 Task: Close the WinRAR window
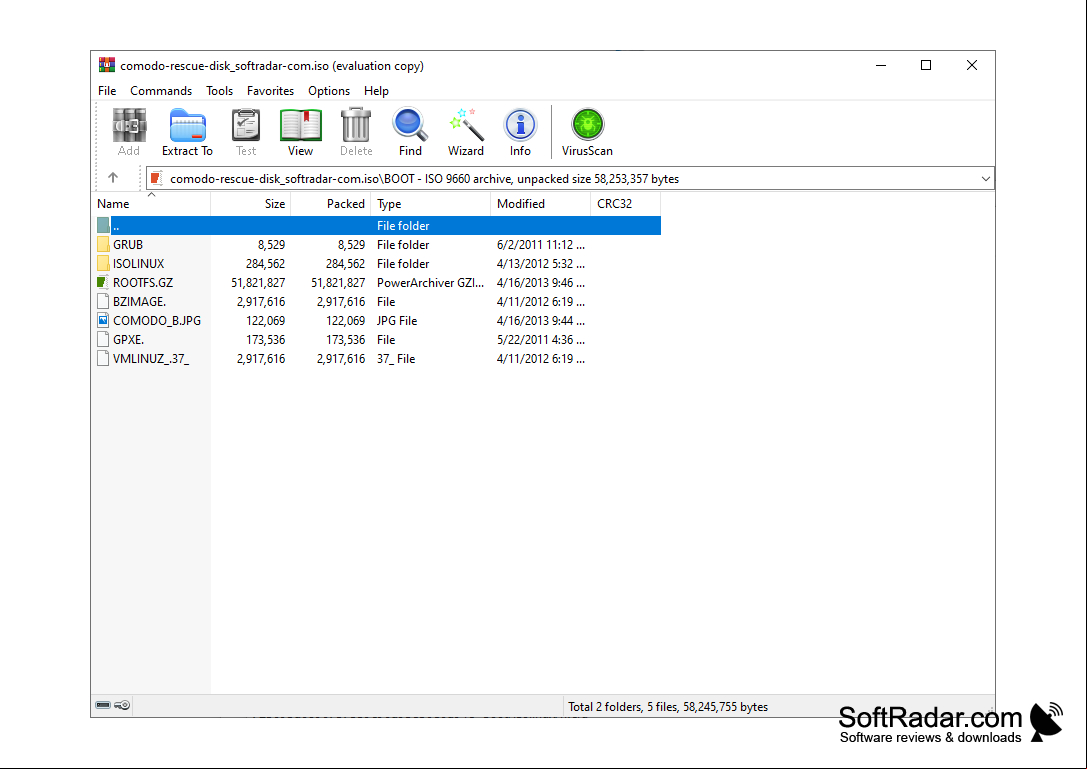(972, 65)
